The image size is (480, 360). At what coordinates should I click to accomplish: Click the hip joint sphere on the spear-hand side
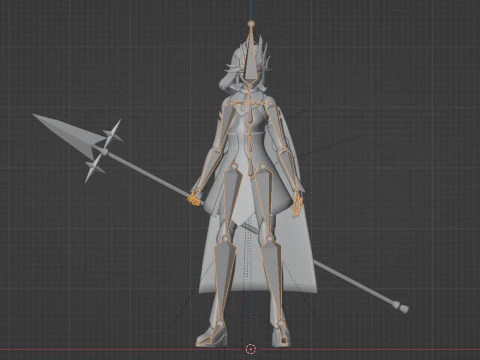[235, 165]
